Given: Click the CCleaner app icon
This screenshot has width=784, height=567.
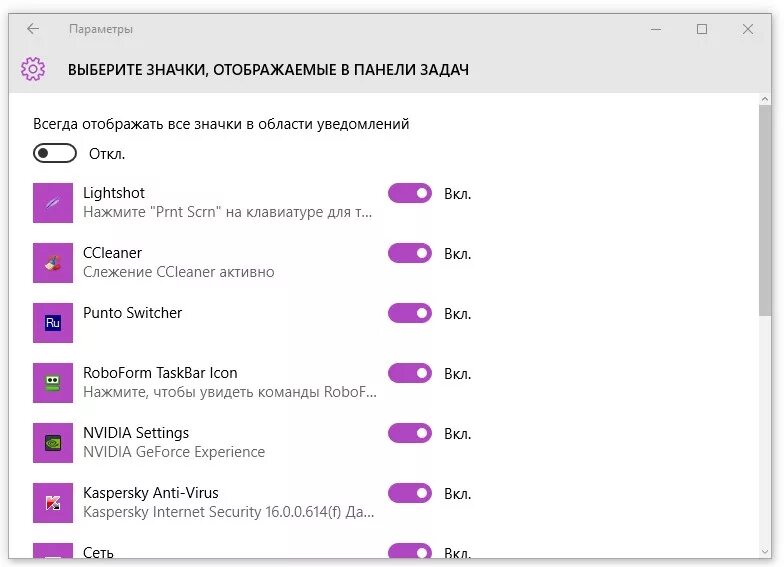Looking at the screenshot, I should pyautogui.click(x=53, y=263).
